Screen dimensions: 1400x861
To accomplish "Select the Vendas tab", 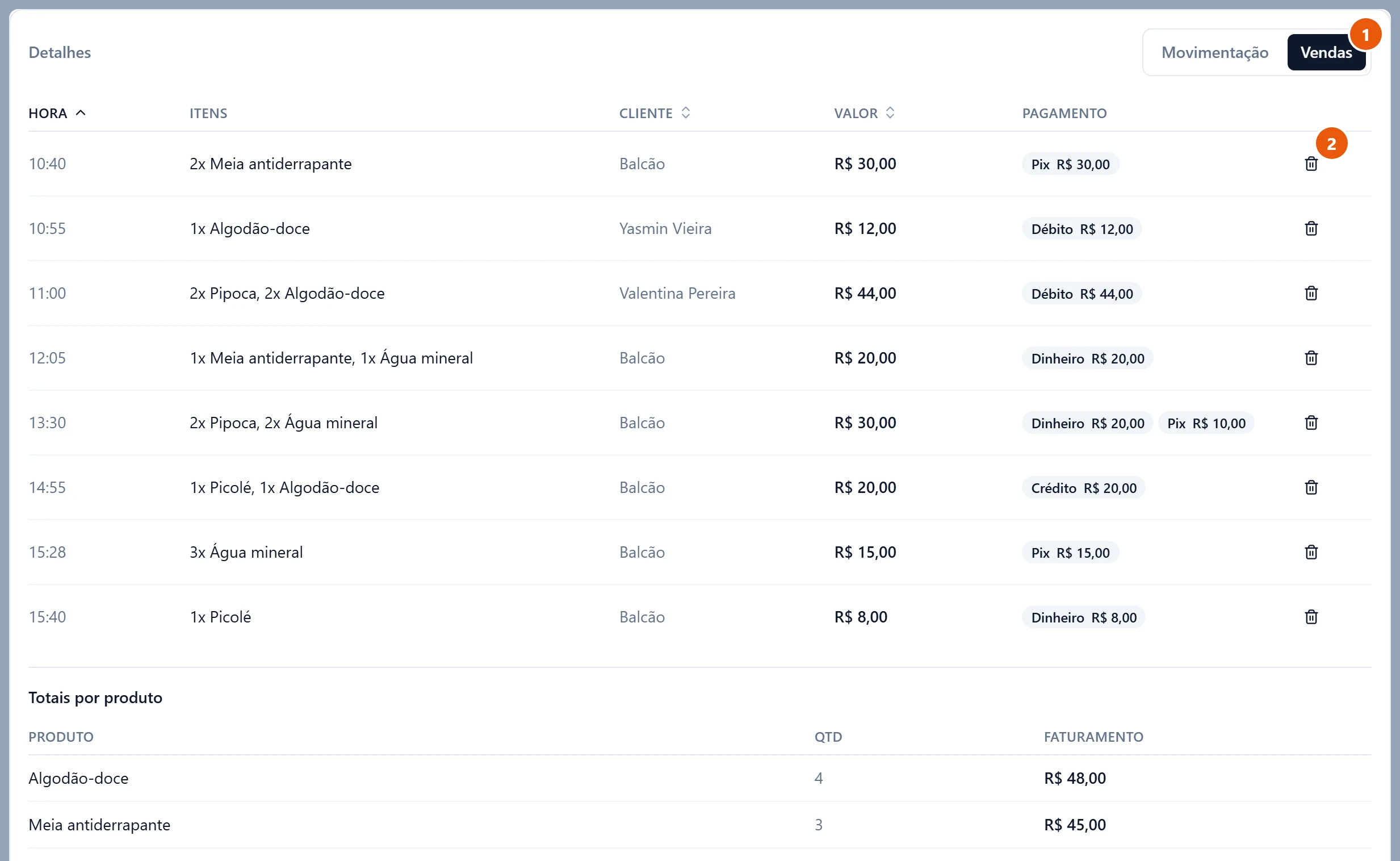I will tap(1326, 52).
